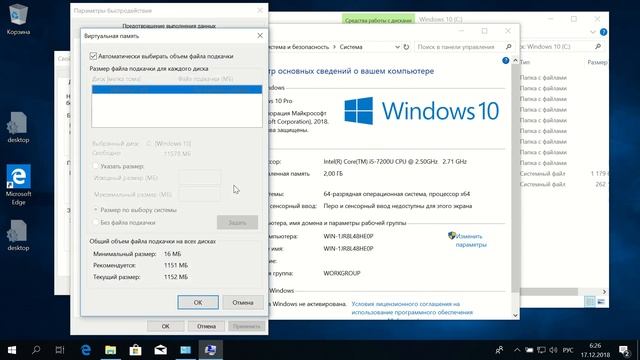Click the search magnifier in Control Panel
This screenshot has width=640, height=360.
click(509, 47)
